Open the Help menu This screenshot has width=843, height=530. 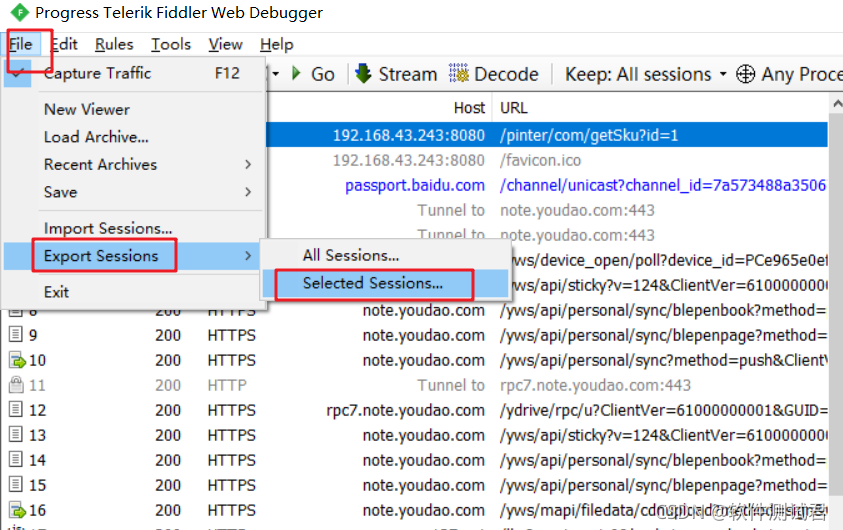tap(276, 44)
